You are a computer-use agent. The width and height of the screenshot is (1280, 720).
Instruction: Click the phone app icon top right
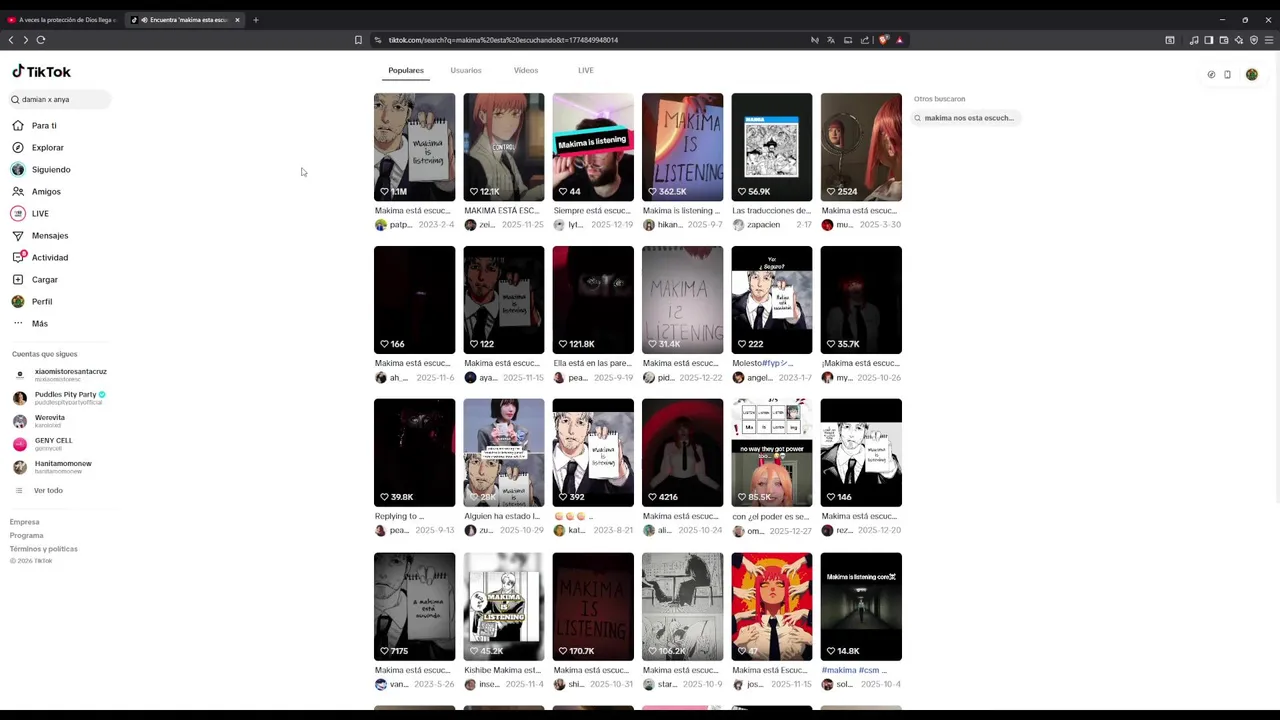1228,75
